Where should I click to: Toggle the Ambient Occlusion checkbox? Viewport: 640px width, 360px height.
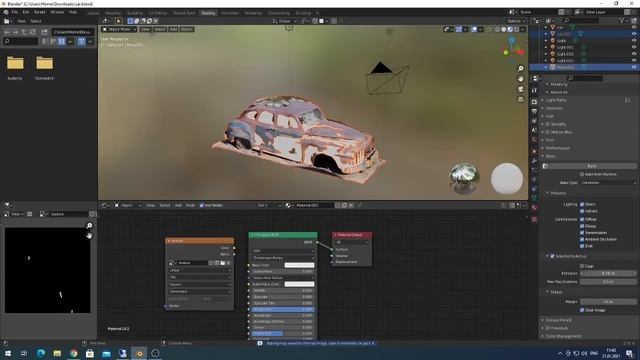point(582,240)
